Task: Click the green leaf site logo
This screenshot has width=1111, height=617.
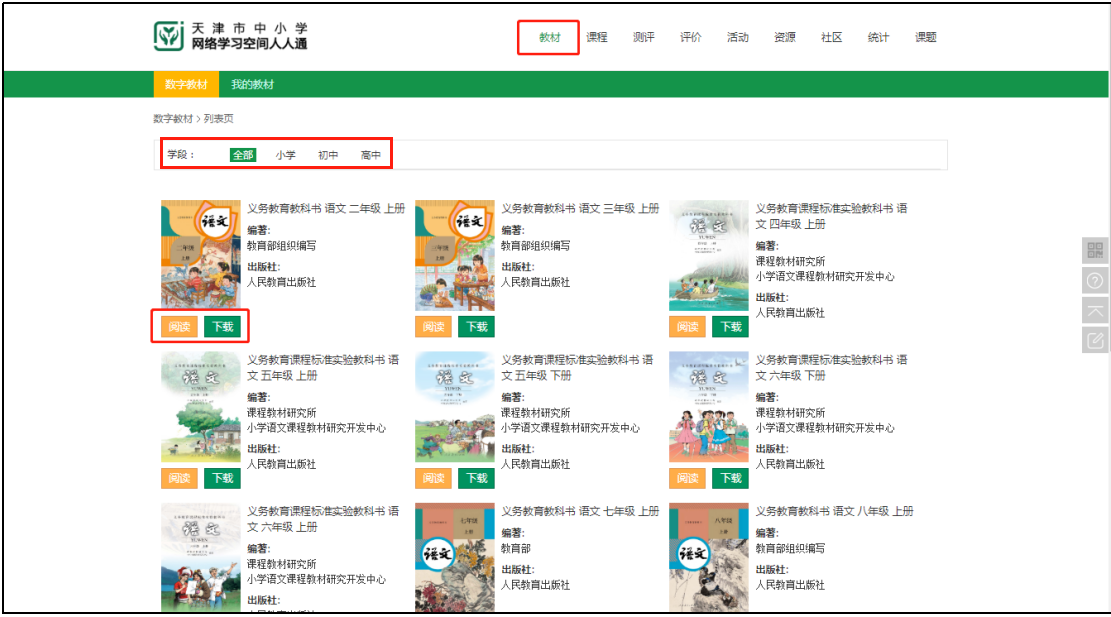Action: (x=169, y=36)
